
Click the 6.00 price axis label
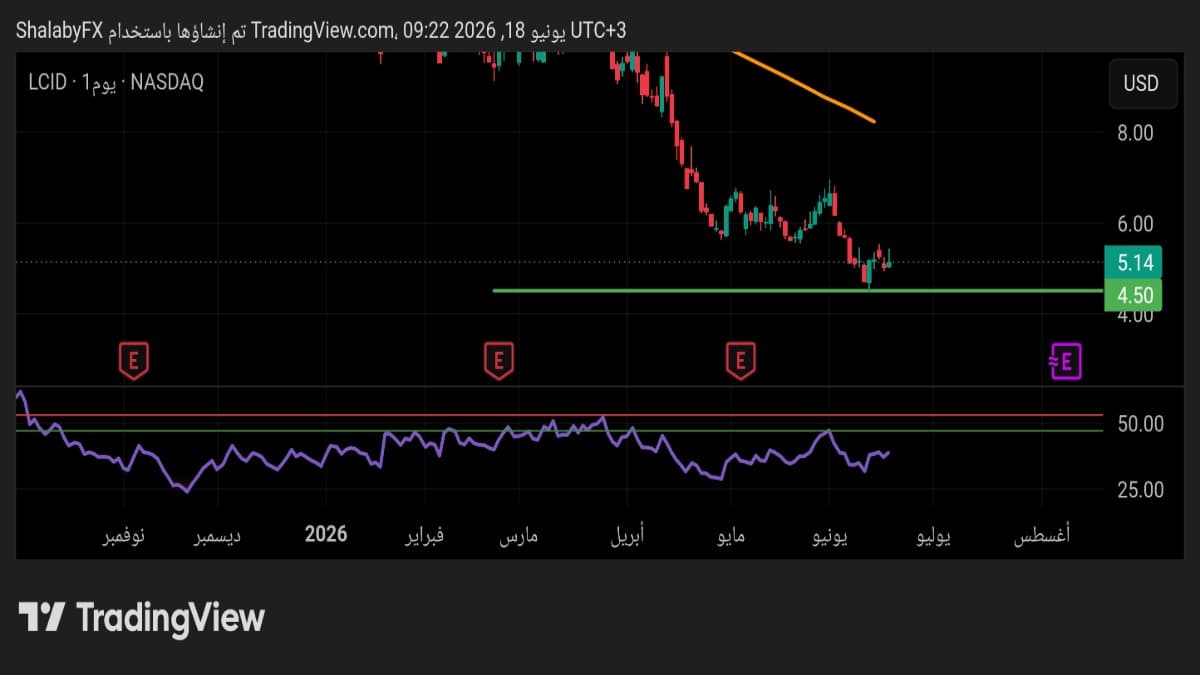point(1135,224)
